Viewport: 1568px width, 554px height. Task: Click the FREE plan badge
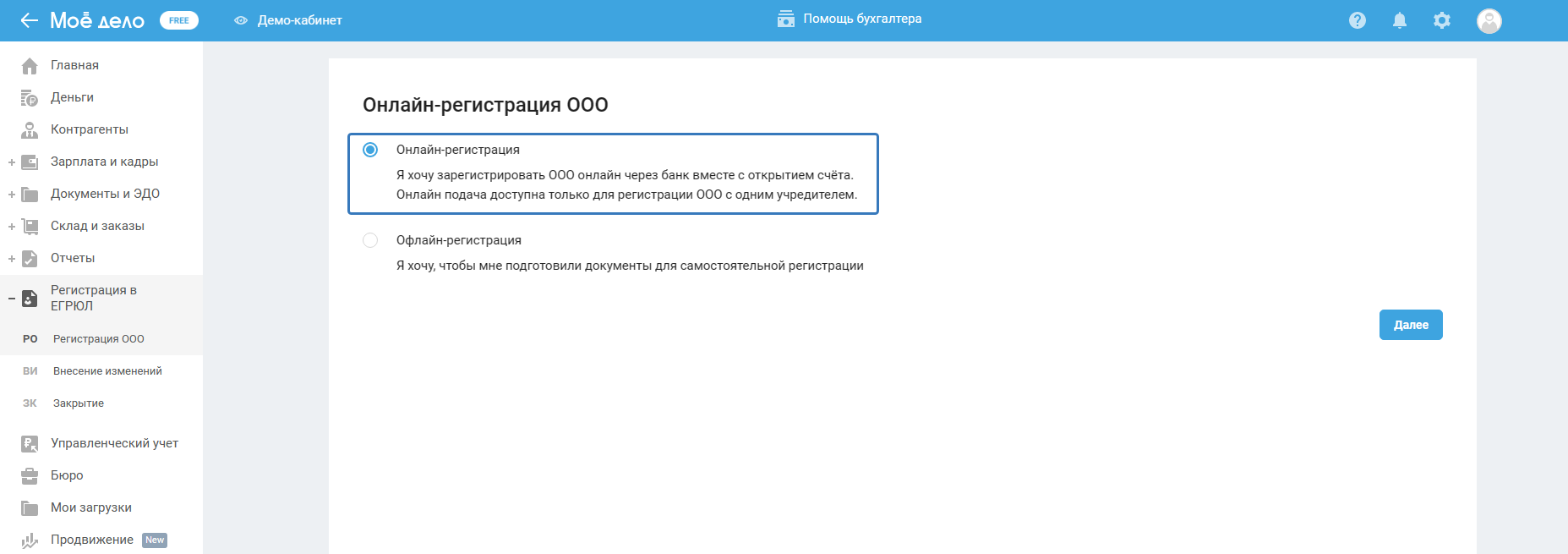click(179, 20)
